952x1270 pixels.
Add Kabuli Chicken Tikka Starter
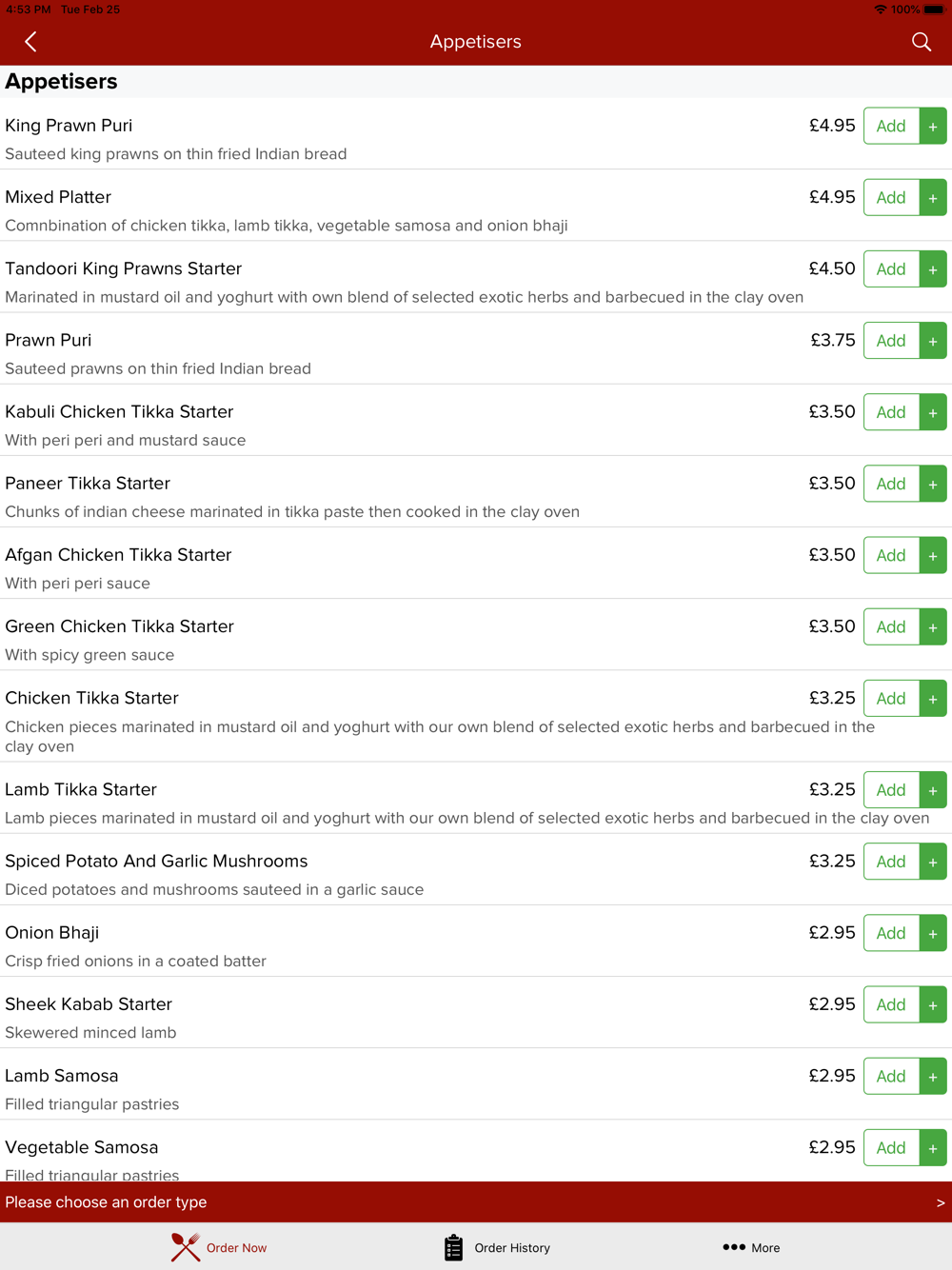coord(891,412)
